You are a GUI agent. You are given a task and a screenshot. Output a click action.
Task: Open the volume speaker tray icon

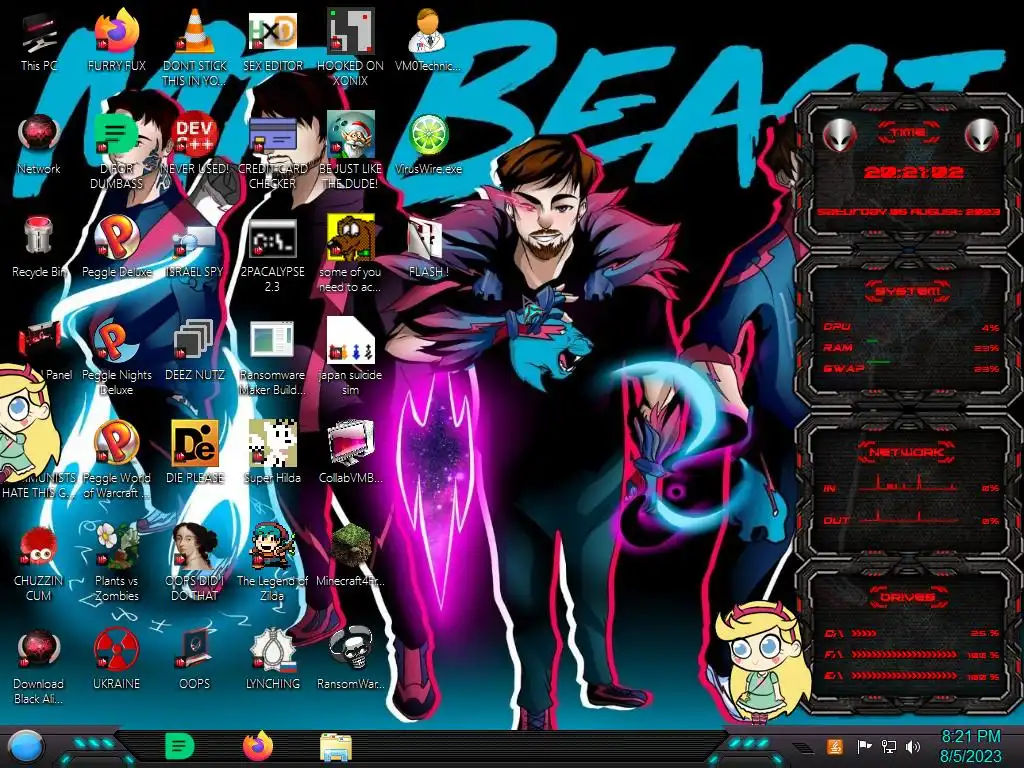[x=913, y=746]
